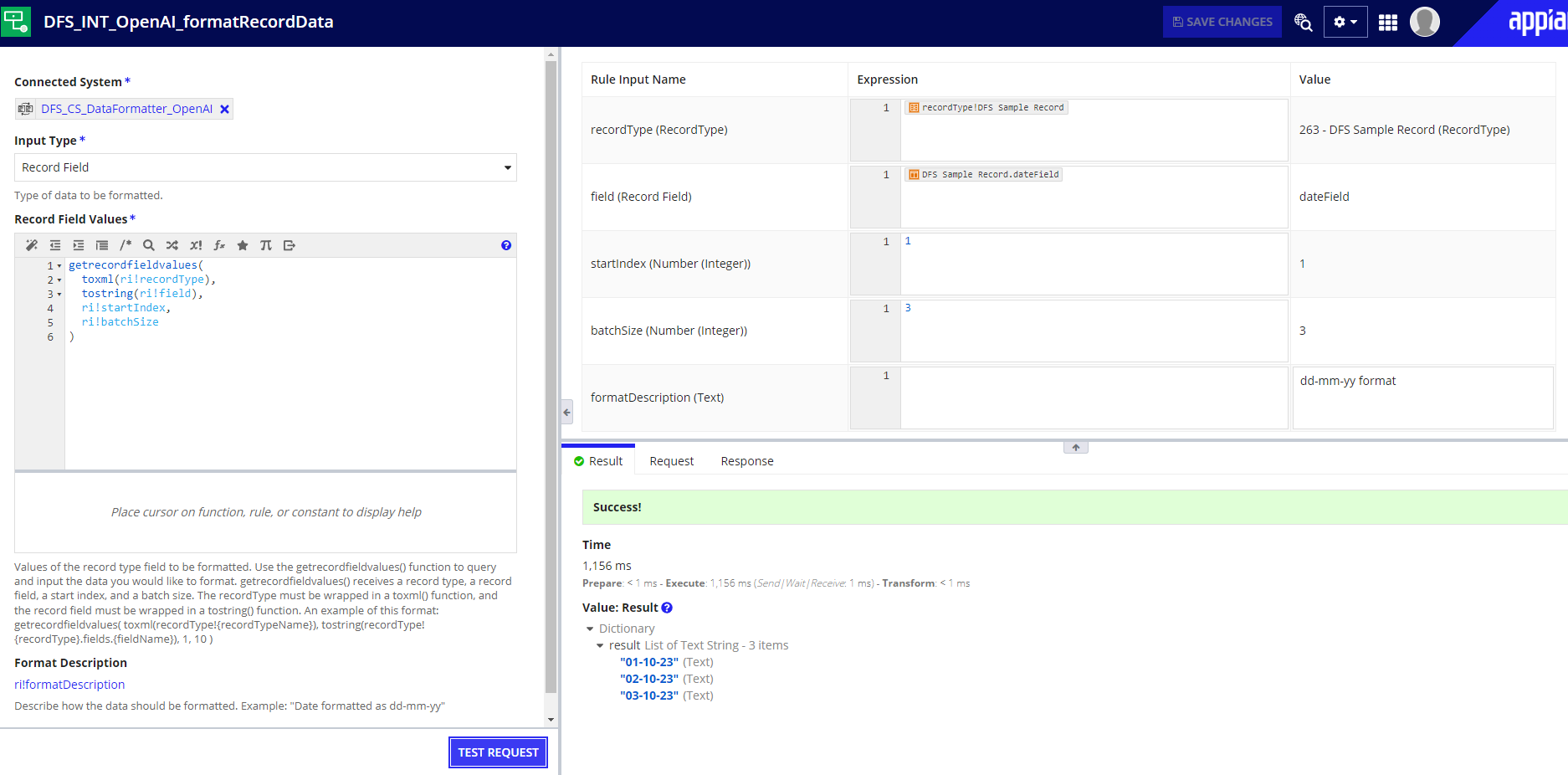The image size is (1568, 775).
Task: Click the dateField value cell
Action: pyautogui.click(x=1324, y=197)
